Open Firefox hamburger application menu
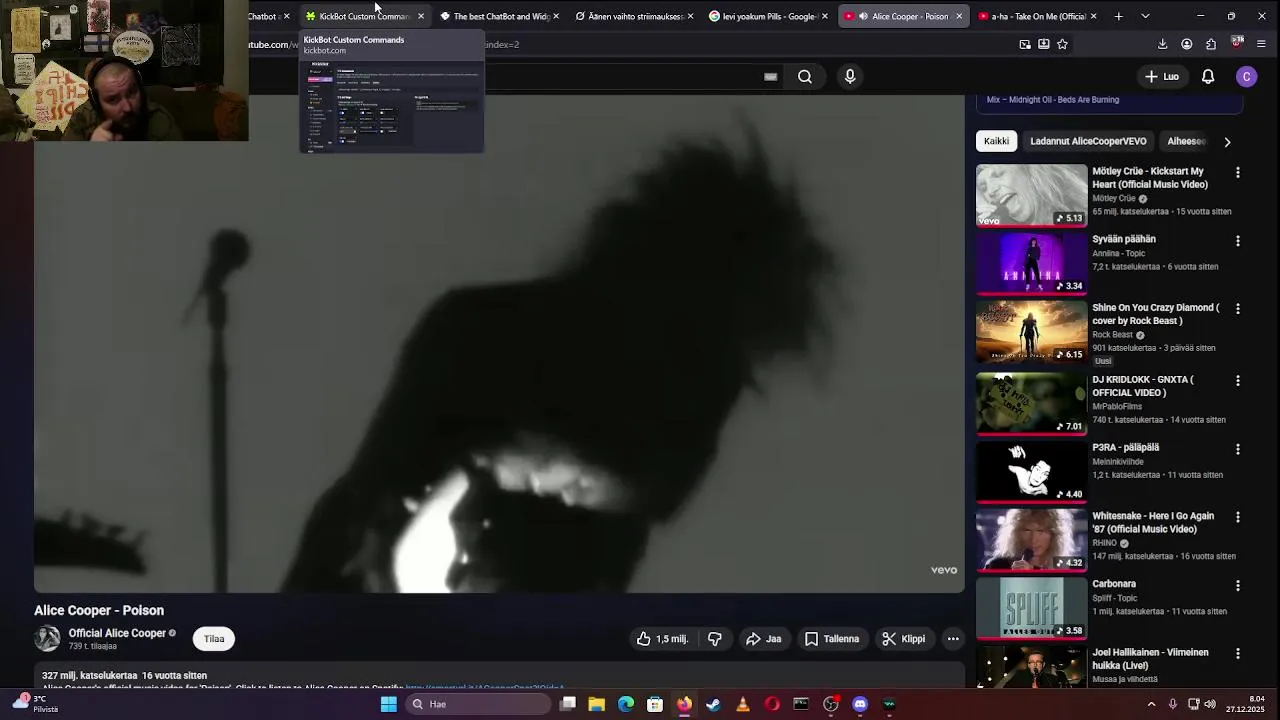This screenshot has height=720, width=1280. click(1261, 44)
